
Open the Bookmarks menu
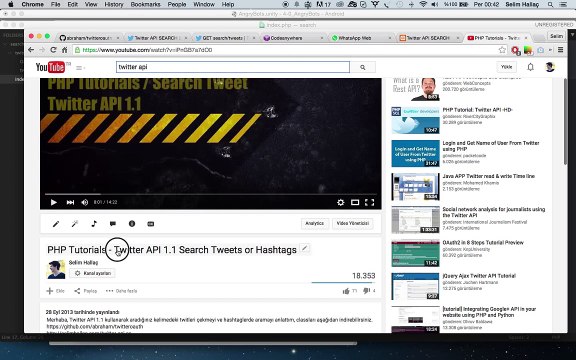pyautogui.click(x=145, y=4)
